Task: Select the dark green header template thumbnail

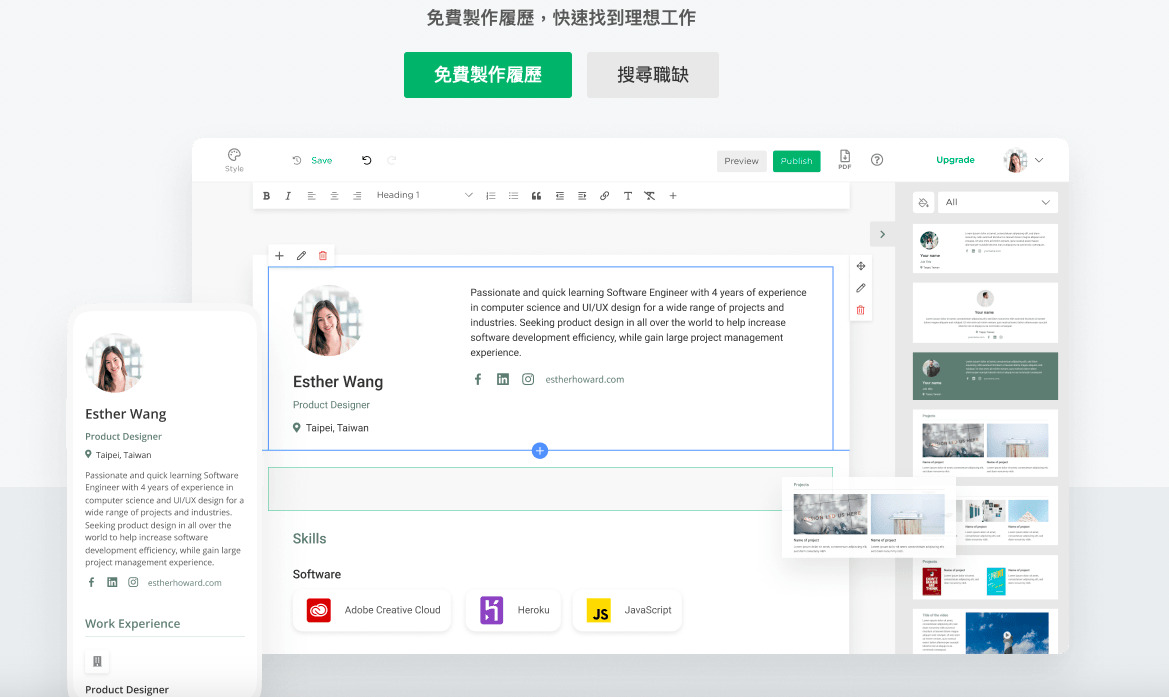Action: 985,376
